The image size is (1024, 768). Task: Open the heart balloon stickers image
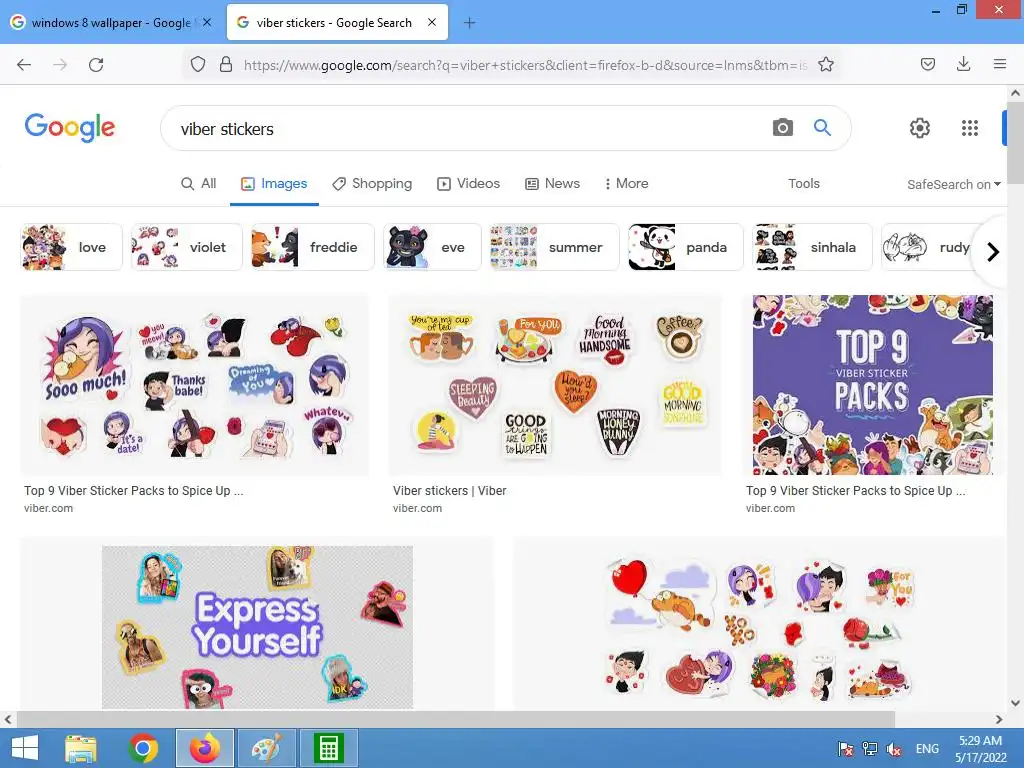[758, 627]
